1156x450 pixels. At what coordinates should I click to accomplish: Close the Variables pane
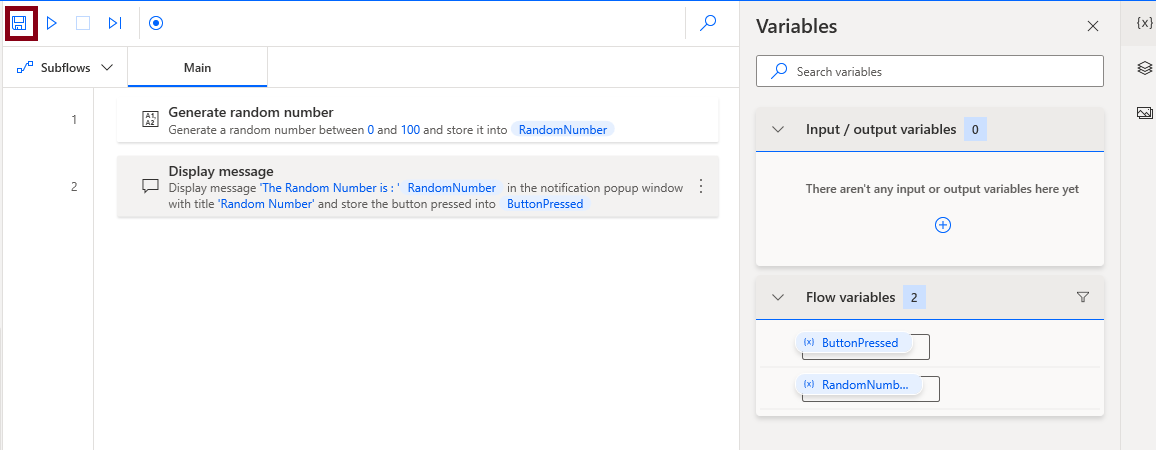tap(1093, 27)
